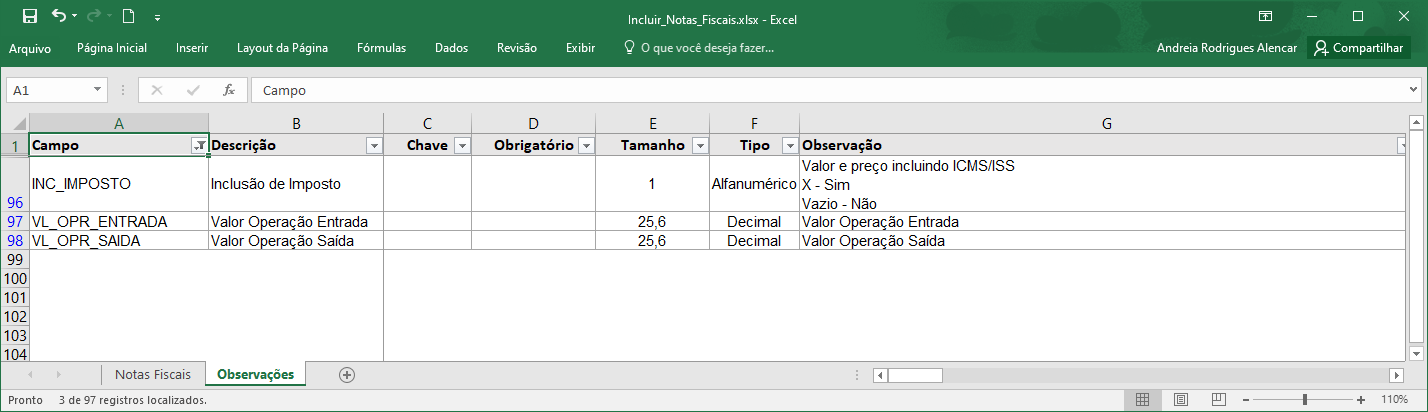Click the New document icon in quick access toolbar
Image resolution: width=1428 pixels, height=412 pixels.
pos(128,16)
